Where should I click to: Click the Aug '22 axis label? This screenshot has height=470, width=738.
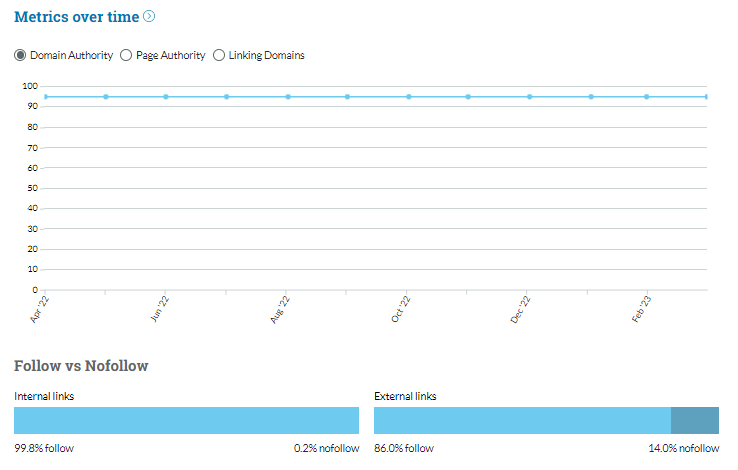pos(280,310)
